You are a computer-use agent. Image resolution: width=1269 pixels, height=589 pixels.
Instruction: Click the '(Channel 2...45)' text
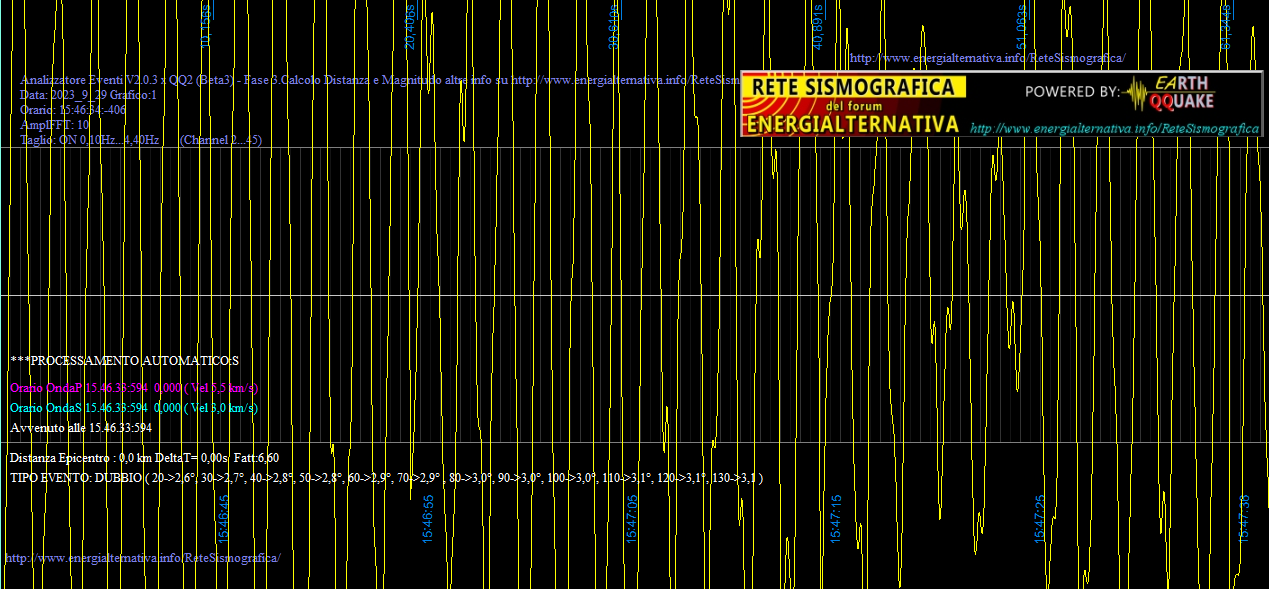point(220,140)
